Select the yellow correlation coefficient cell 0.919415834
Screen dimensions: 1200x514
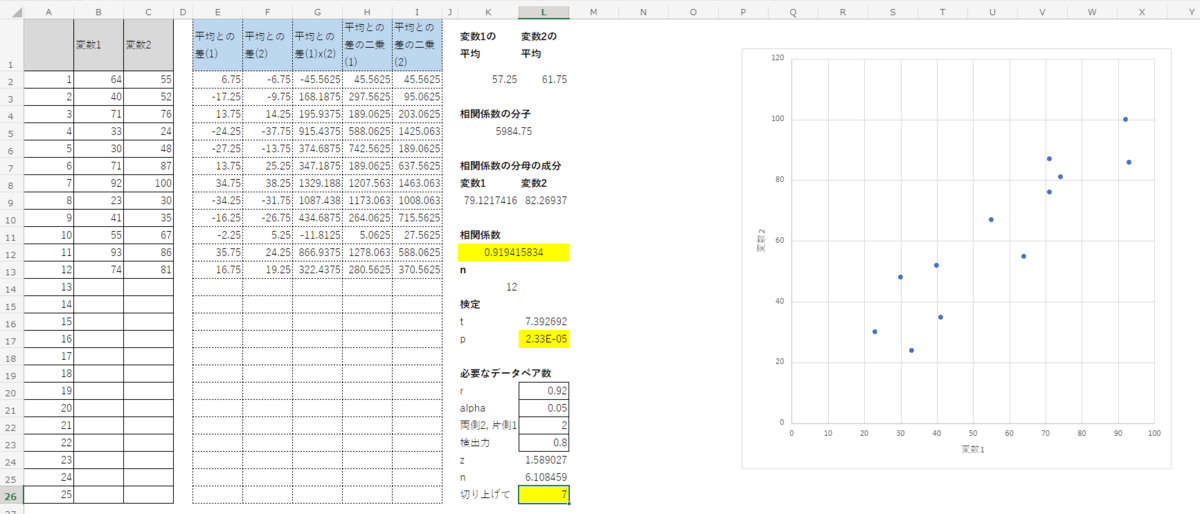[x=514, y=253]
